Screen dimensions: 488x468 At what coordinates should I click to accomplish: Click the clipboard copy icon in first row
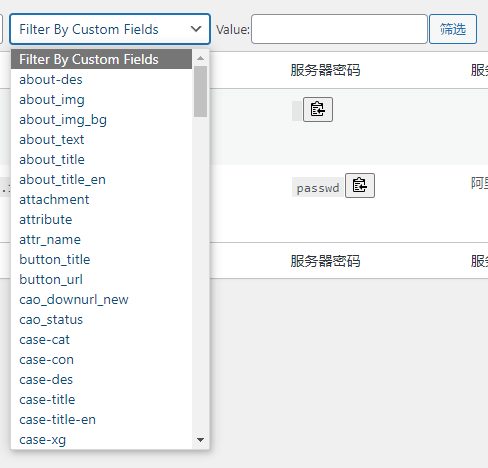tap(318, 109)
